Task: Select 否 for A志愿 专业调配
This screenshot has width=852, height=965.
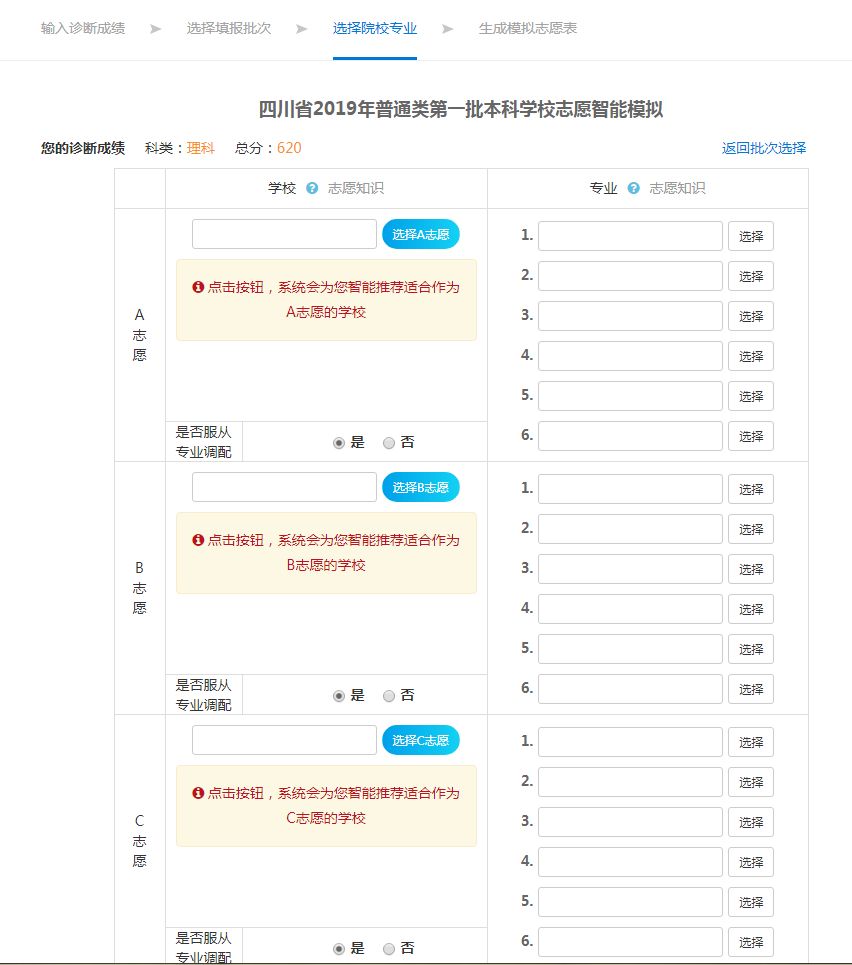Action: coord(388,442)
